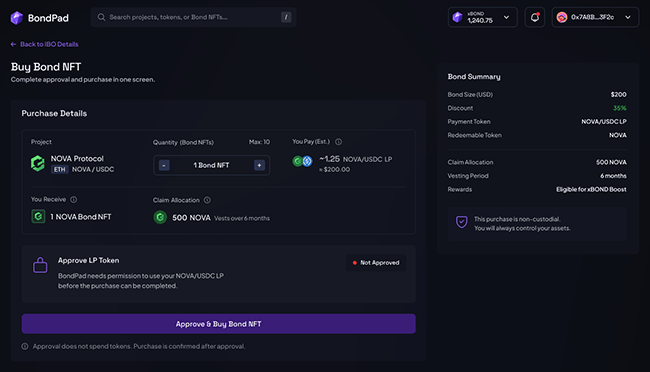Click the NOVA / USDC pair label
The height and width of the screenshot is (372, 650).
[x=93, y=169]
